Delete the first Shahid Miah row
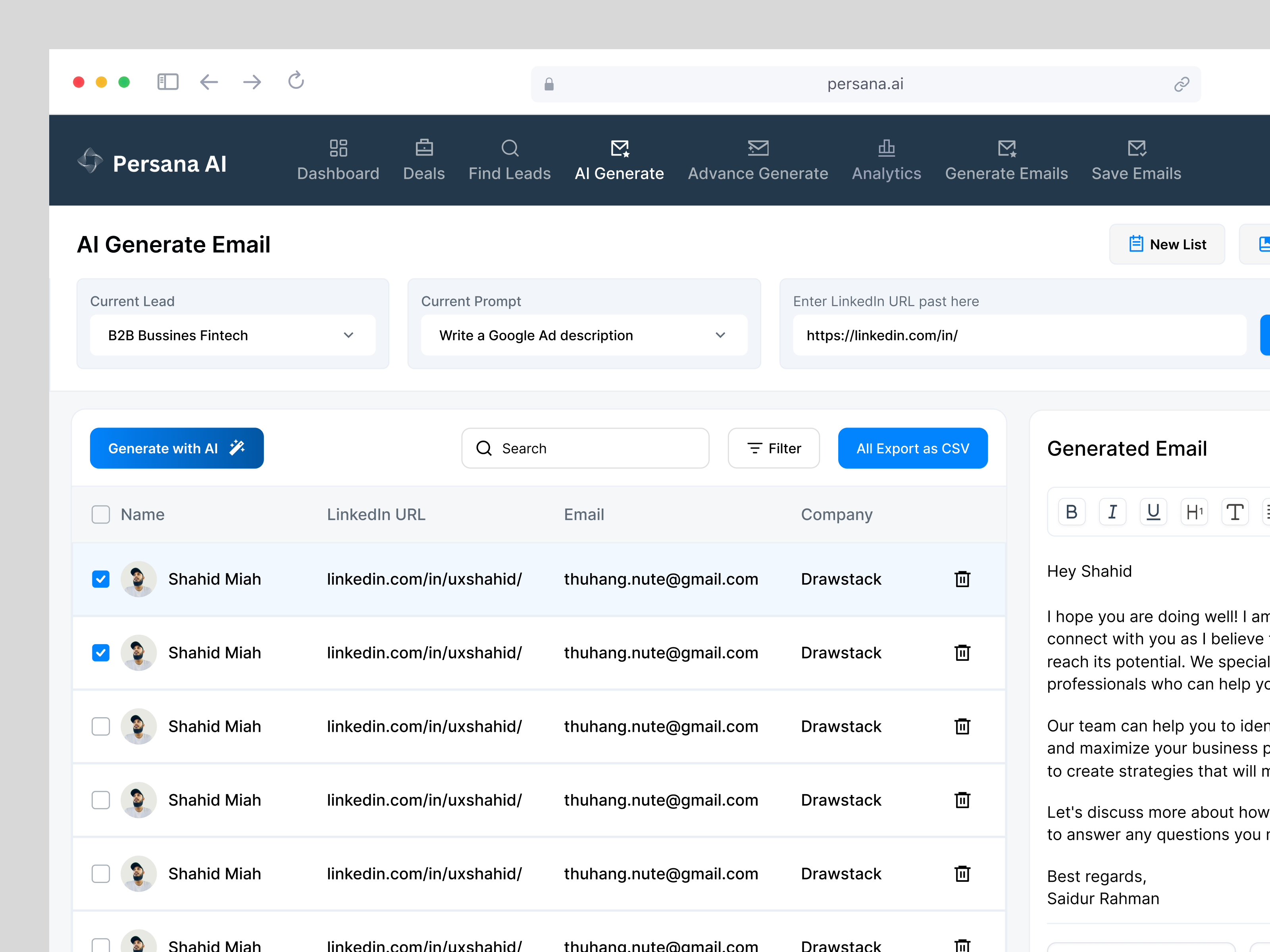The height and width of the screenshot is (952, 1270). tap(962, 579)
